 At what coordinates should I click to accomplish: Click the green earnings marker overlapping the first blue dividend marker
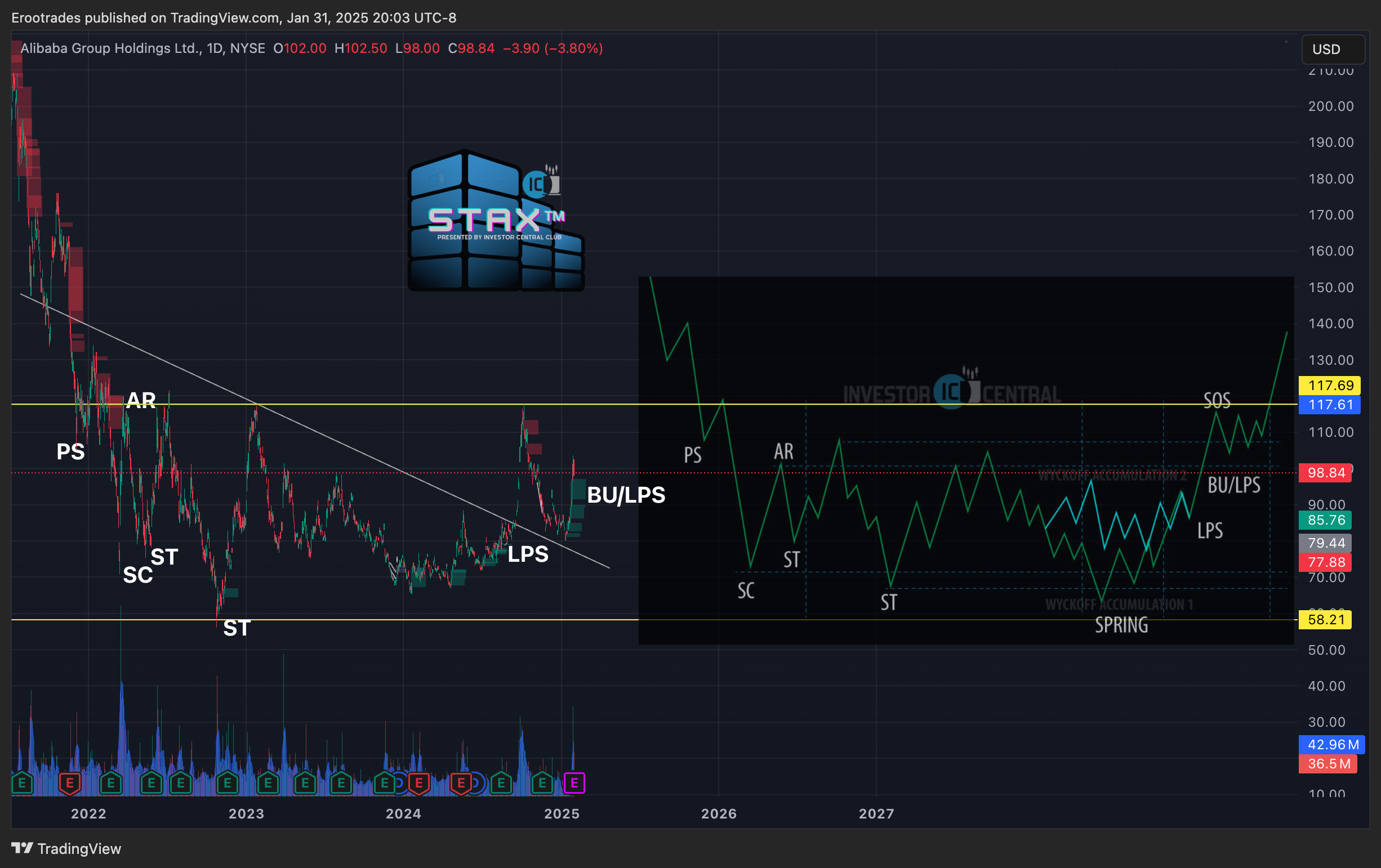click(x=384, y=782)
